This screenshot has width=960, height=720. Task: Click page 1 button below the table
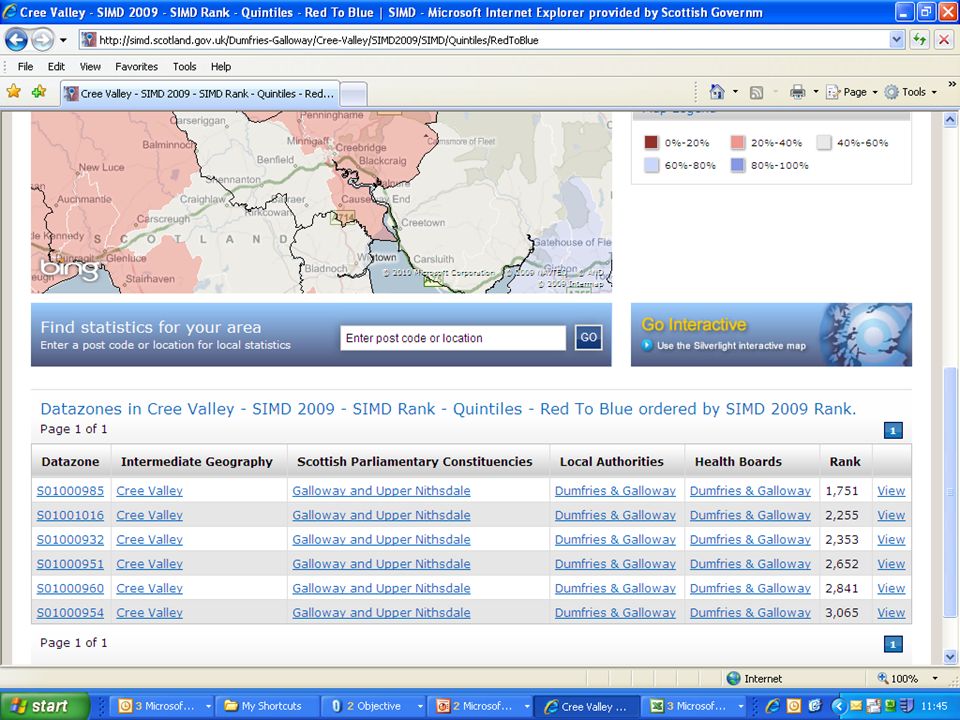click(x=893, y=644)
